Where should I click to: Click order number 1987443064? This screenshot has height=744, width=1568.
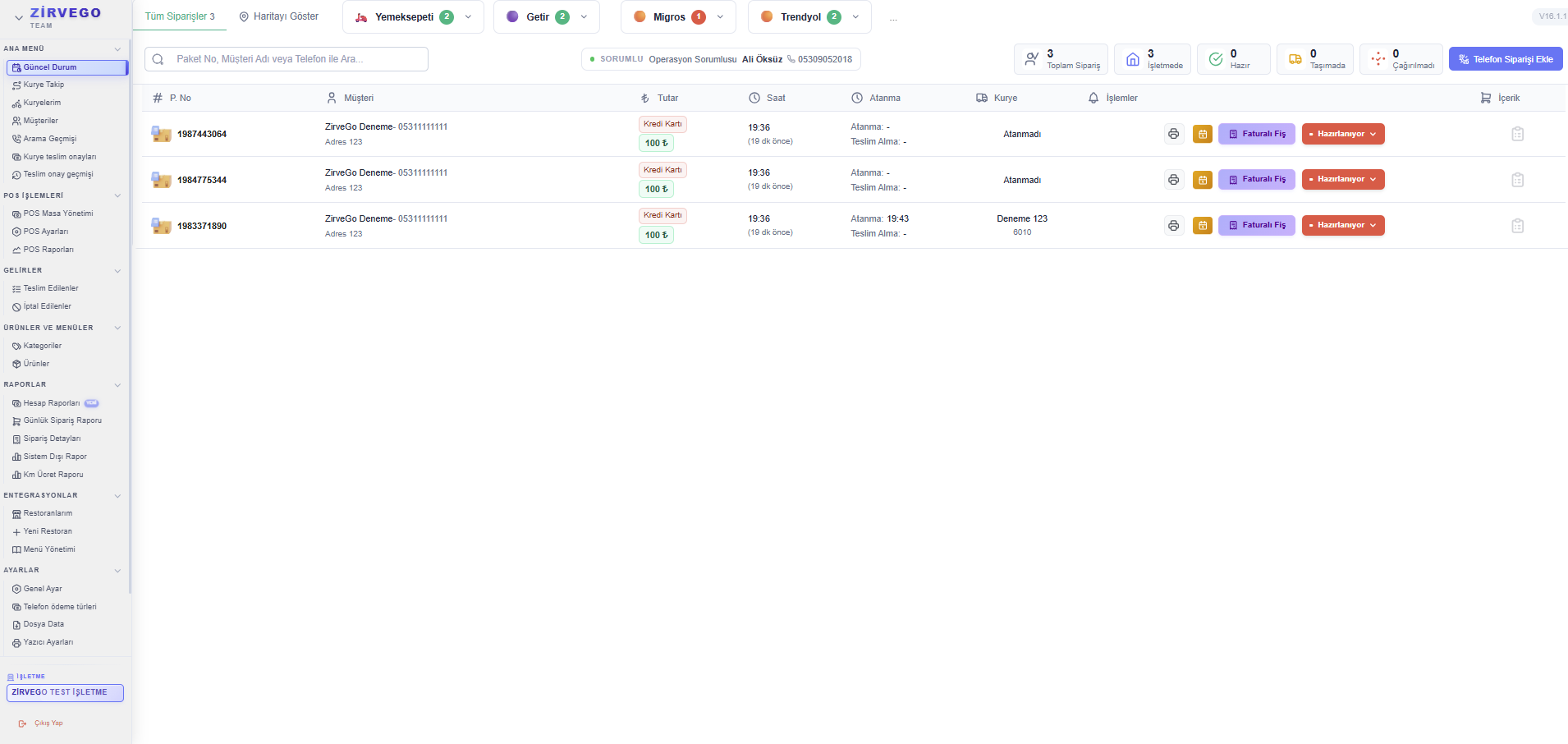[202, 134]
